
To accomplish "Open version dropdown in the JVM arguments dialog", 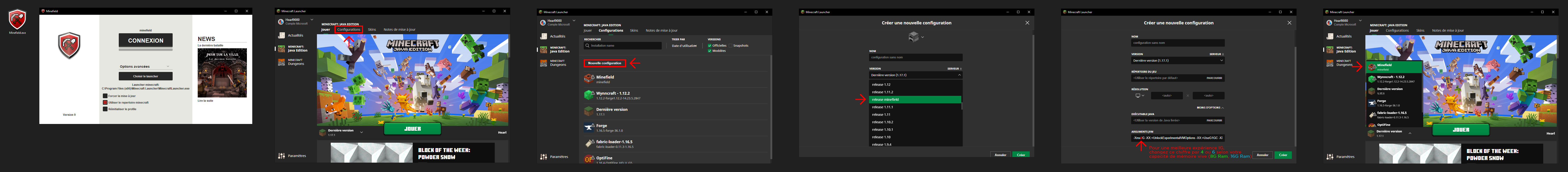I will pos(1177,60).
